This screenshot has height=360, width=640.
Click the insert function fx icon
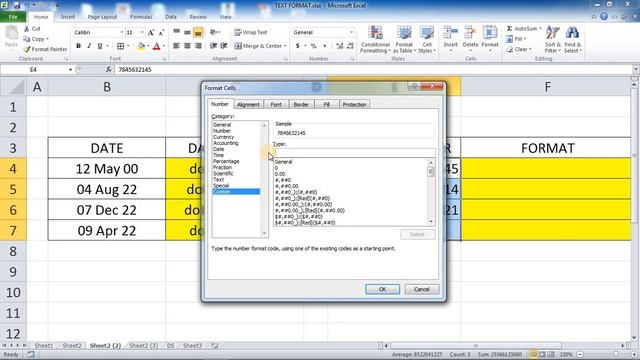click(108, 70)
